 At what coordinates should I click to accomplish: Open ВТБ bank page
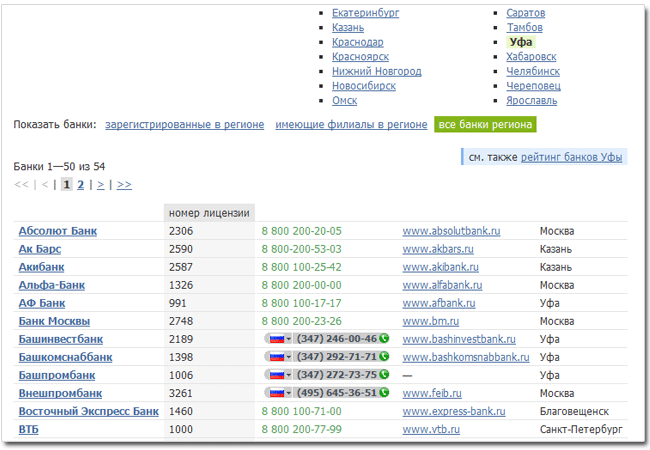[29, 430]
